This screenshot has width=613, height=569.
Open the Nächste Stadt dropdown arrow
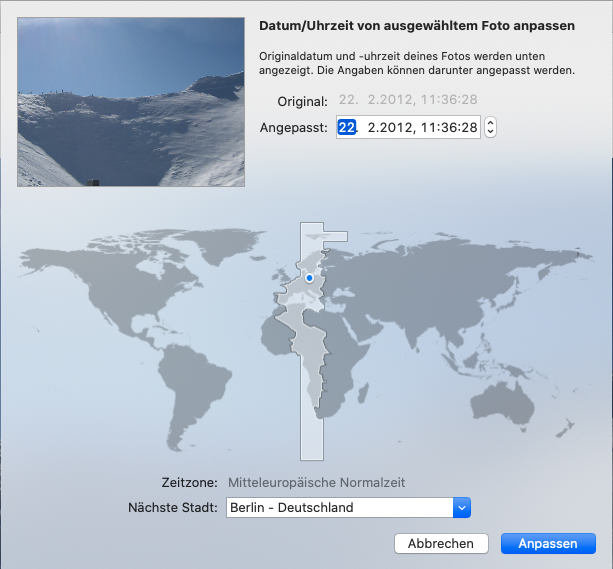462,508
